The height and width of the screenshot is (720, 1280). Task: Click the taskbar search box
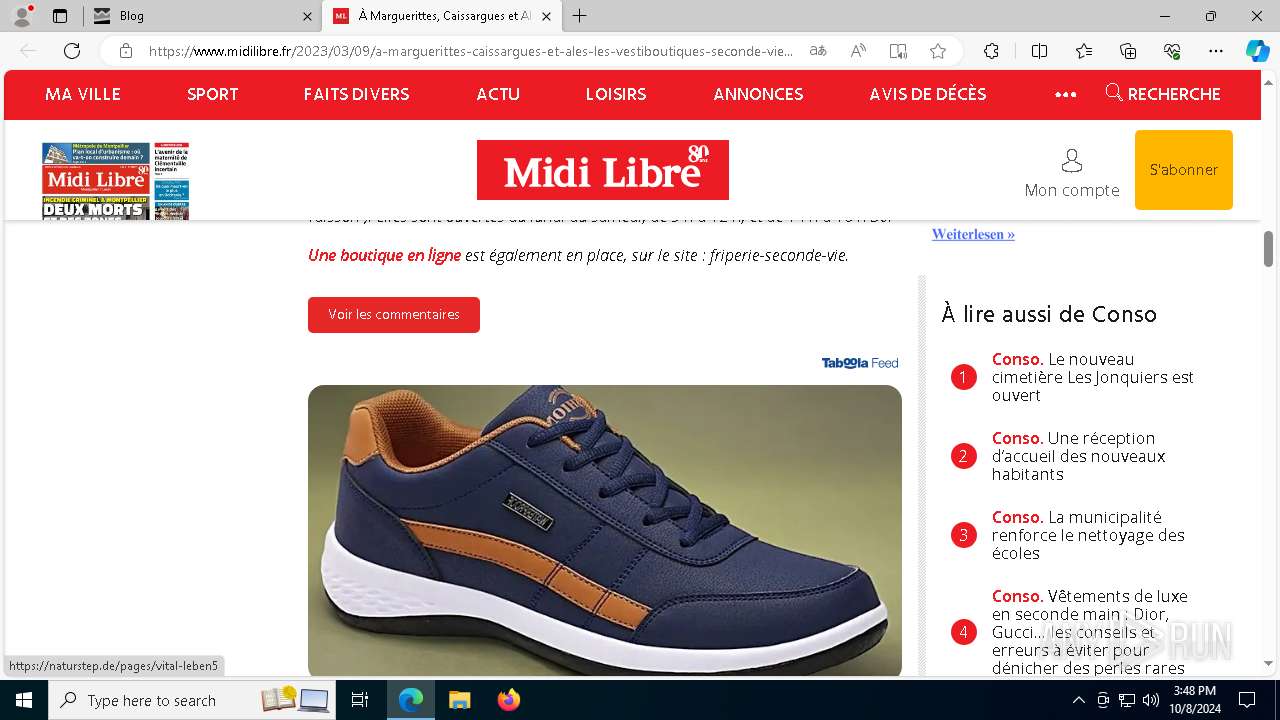pos(192,700)
